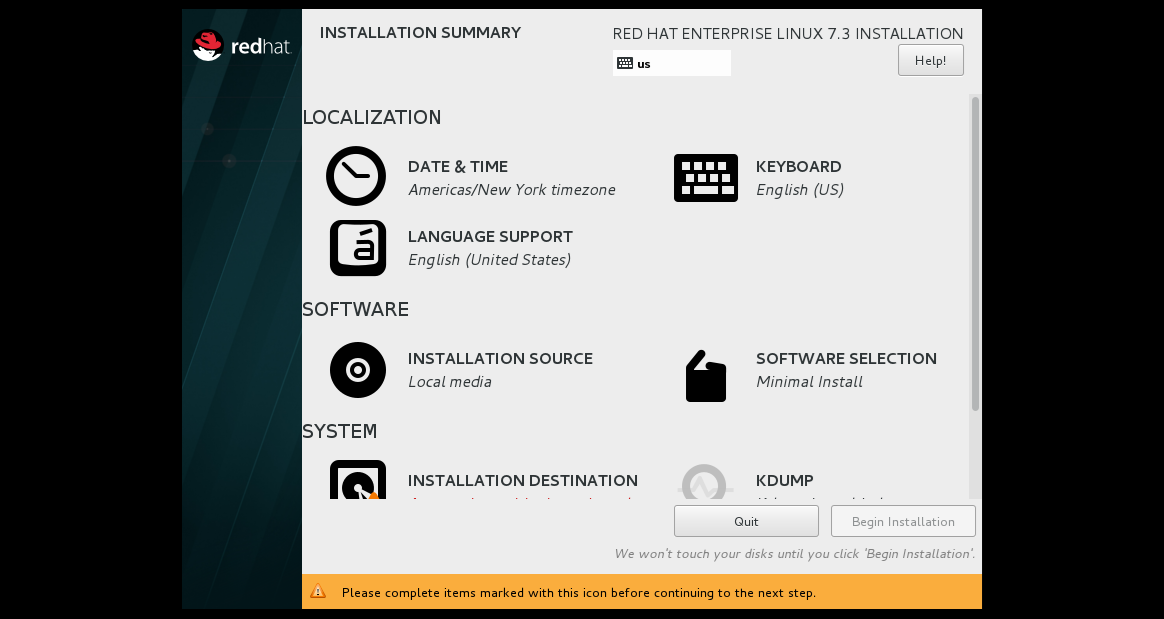Image resolution: width=1164 pixels, height=619 pixels.
Task: Click the us keyboard layout indicator
Action: click(672, 63)
